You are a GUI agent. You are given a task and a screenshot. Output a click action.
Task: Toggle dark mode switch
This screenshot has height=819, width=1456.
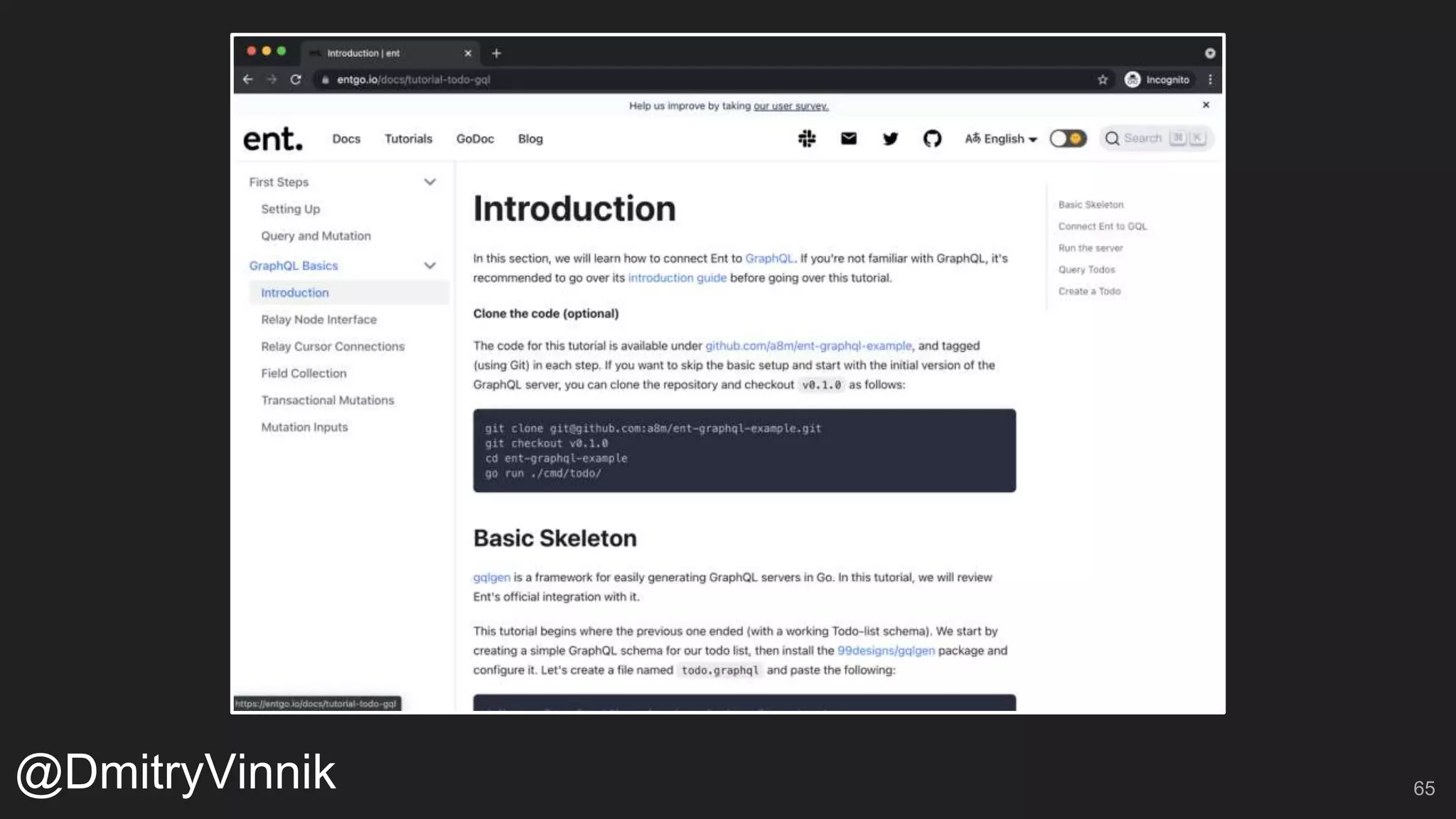click(1068, 139)
